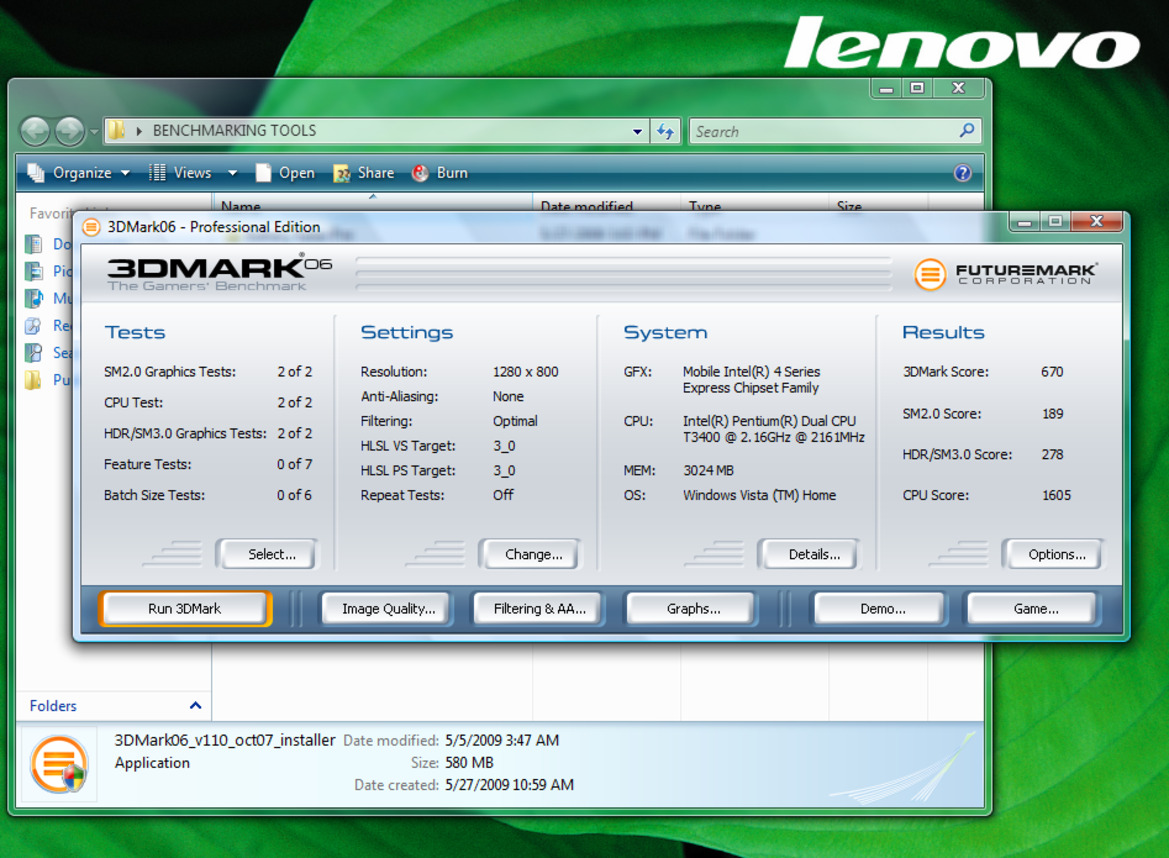Click Explorer Forward arrow button
The width and height of the screenshot is (1169, 858).
coord(69,132)
